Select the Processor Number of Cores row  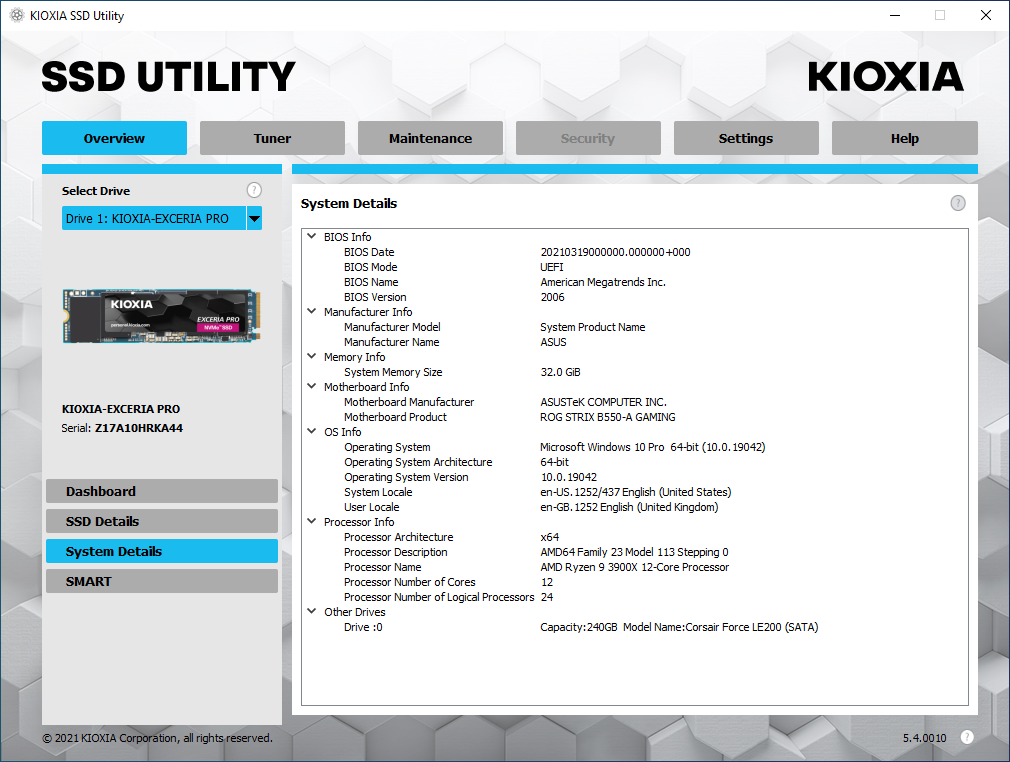click(x=634, y=582)
